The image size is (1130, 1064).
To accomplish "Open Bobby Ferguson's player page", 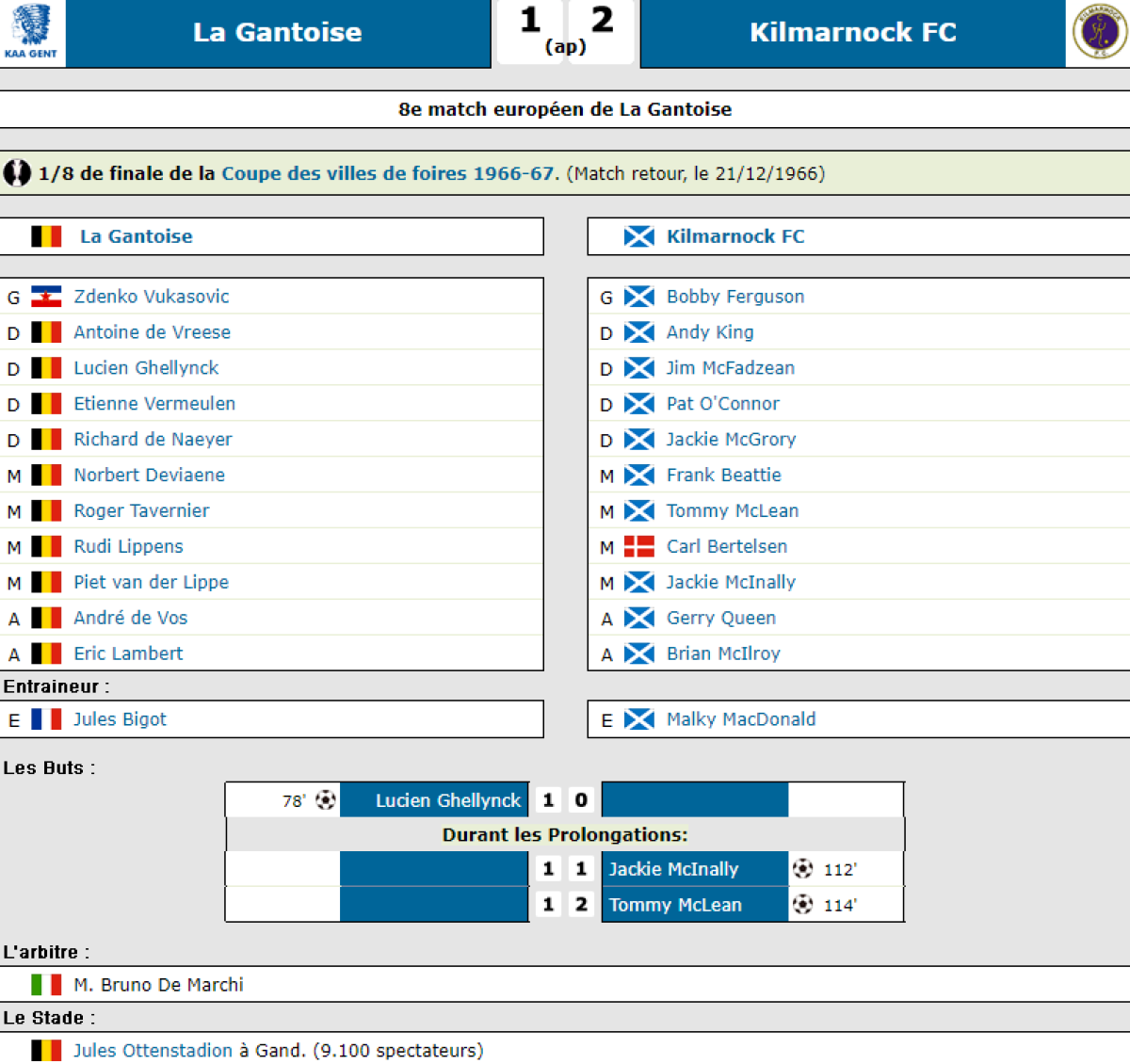I will point(734,297).
